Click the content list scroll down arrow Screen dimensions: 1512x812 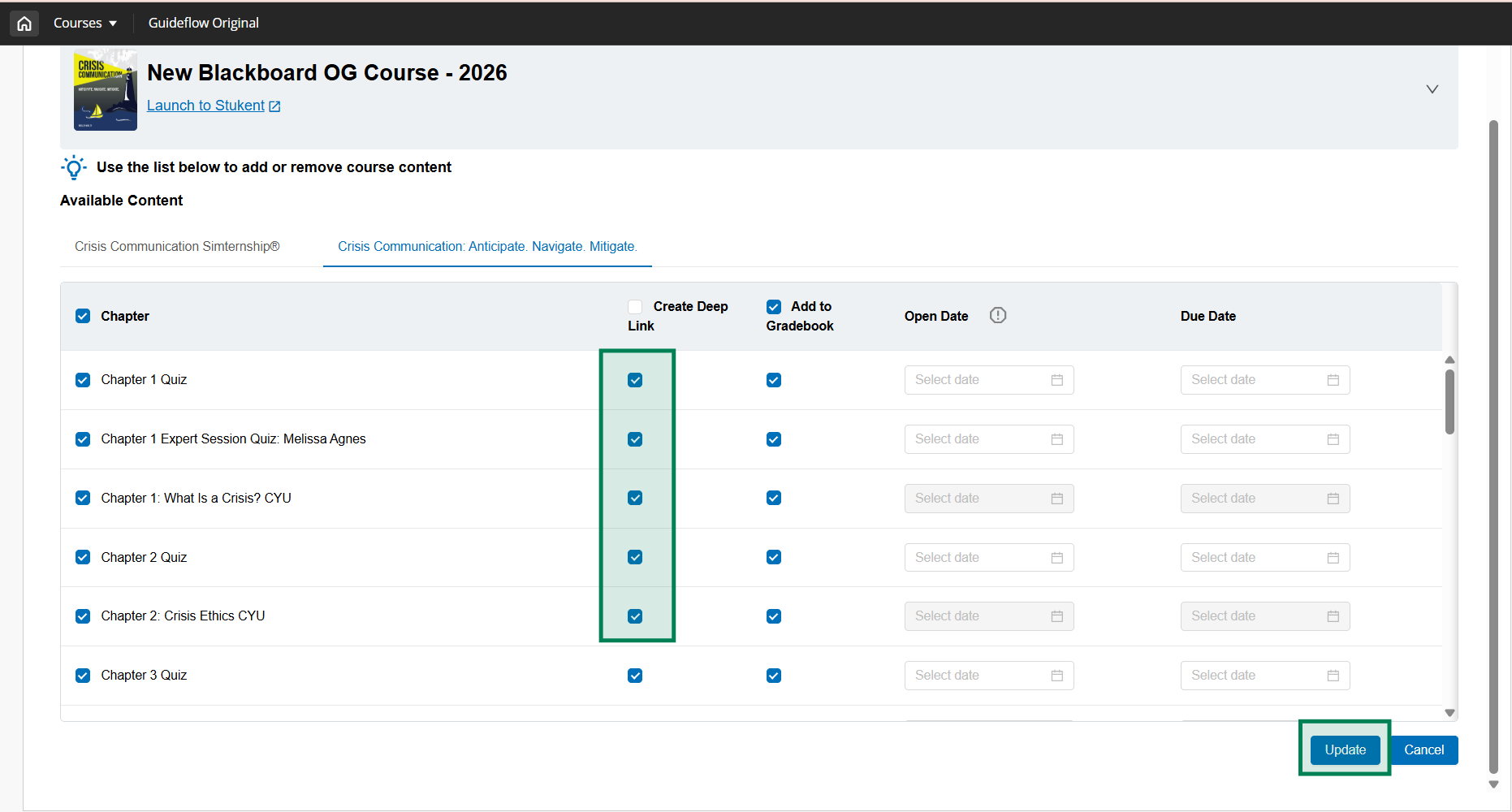[x=1449, y=713]
